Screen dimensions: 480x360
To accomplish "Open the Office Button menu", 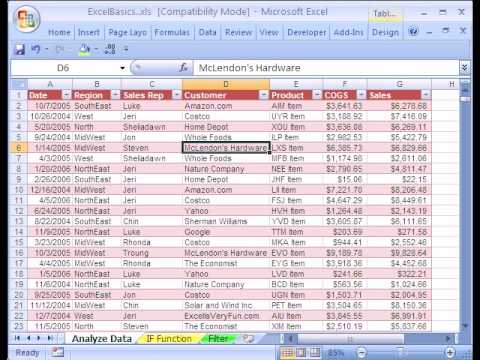I will (26, 19).
